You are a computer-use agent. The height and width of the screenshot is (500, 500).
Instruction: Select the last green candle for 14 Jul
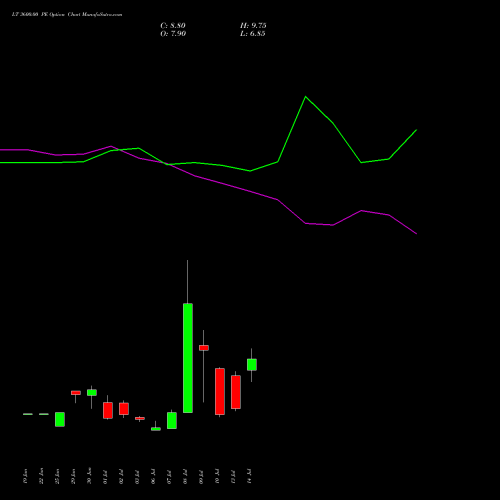[252, 365]
